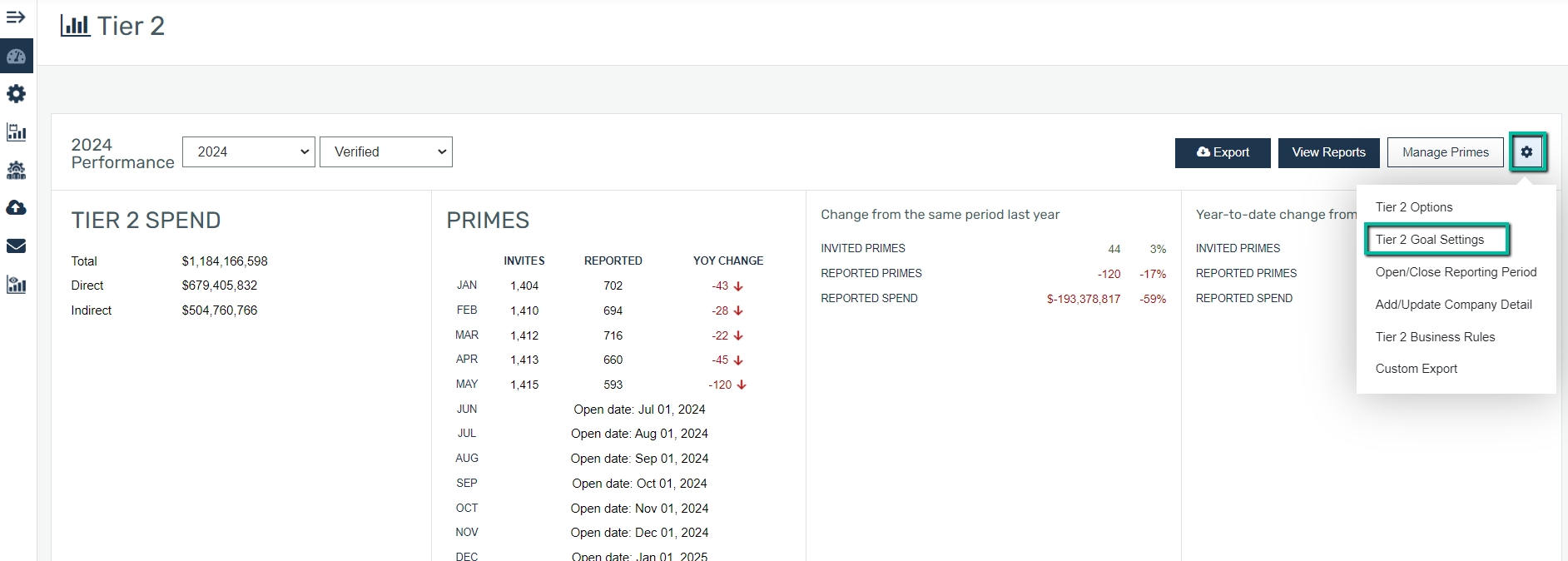Click FEB reported value 694

[x=613, y=311]
